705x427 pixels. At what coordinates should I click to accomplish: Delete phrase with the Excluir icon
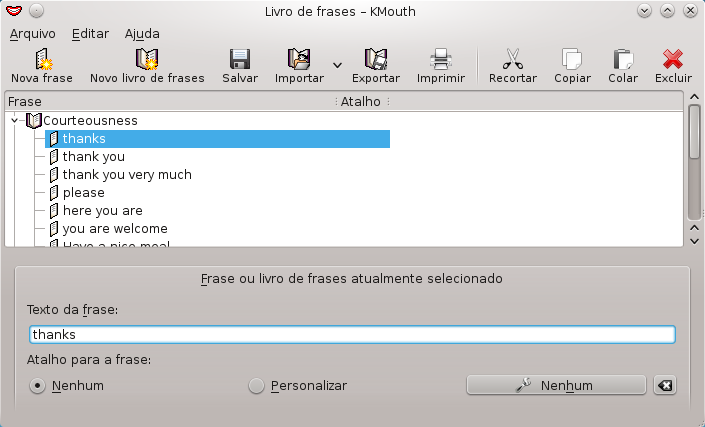tap(673, 60)
